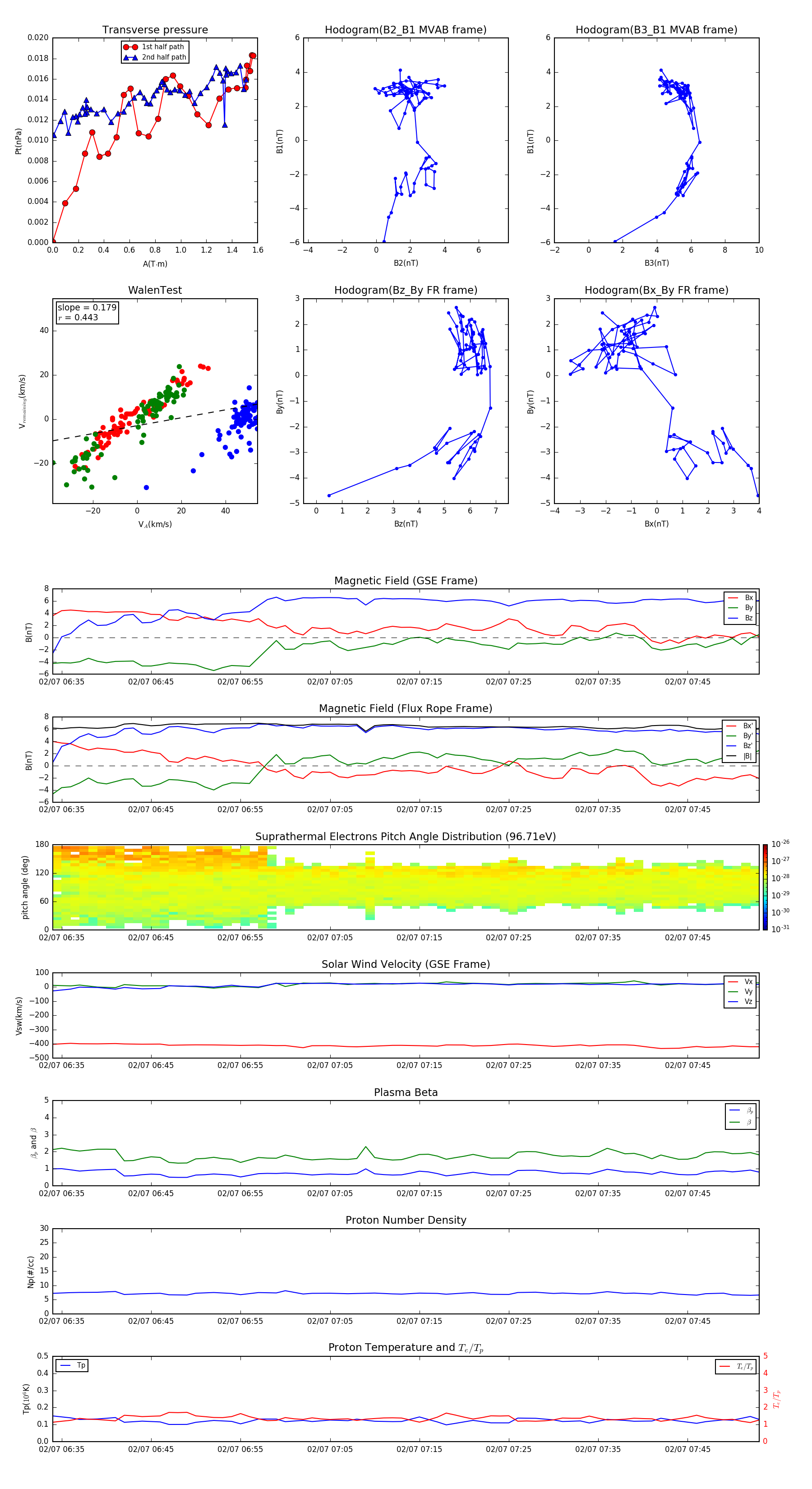Click the "Transverse pressure" plot title
812x1489 pixels.
click(x=155, y=30)
